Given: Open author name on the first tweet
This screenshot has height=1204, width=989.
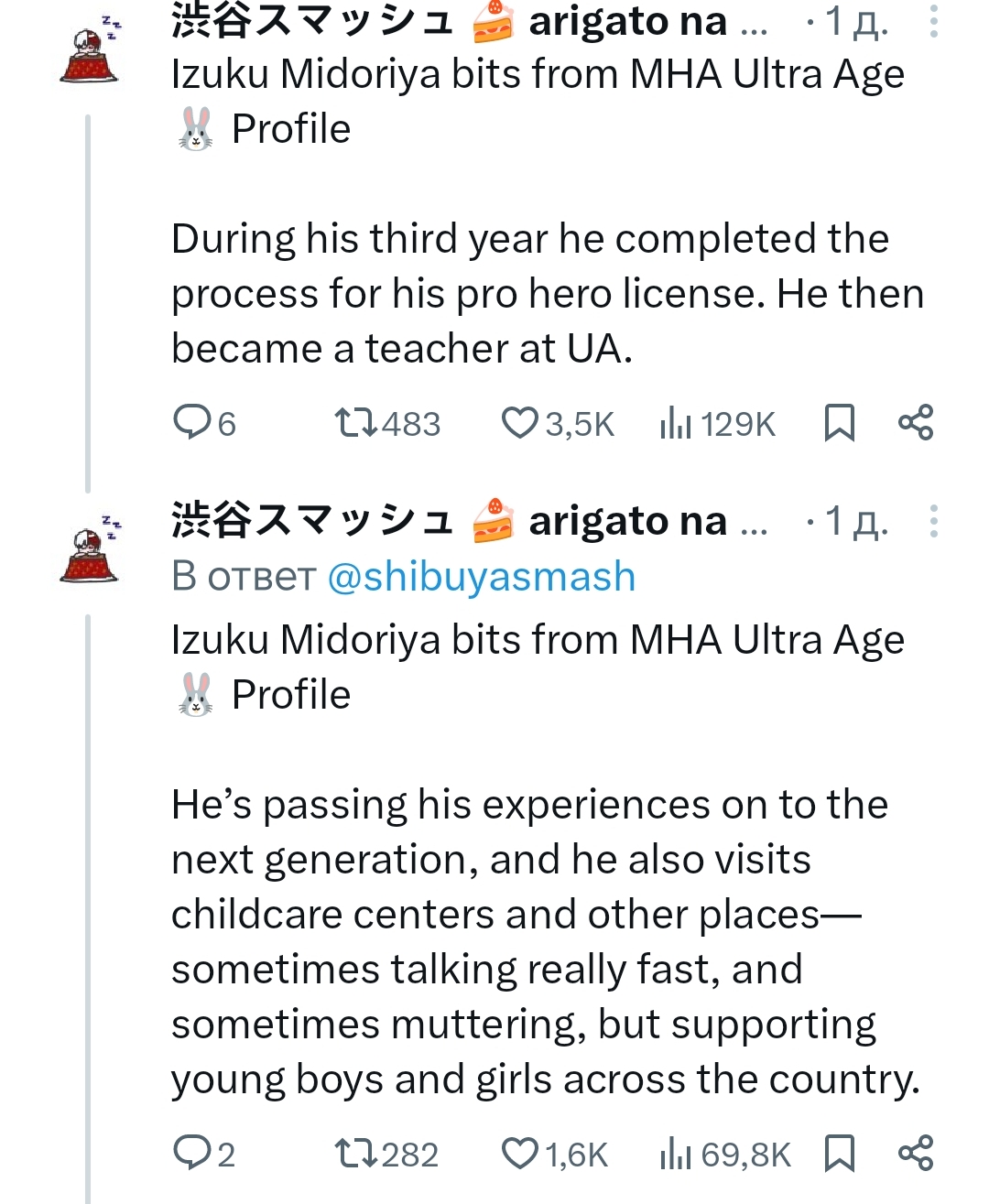Looking at the screenshot, I should (449, 21).
